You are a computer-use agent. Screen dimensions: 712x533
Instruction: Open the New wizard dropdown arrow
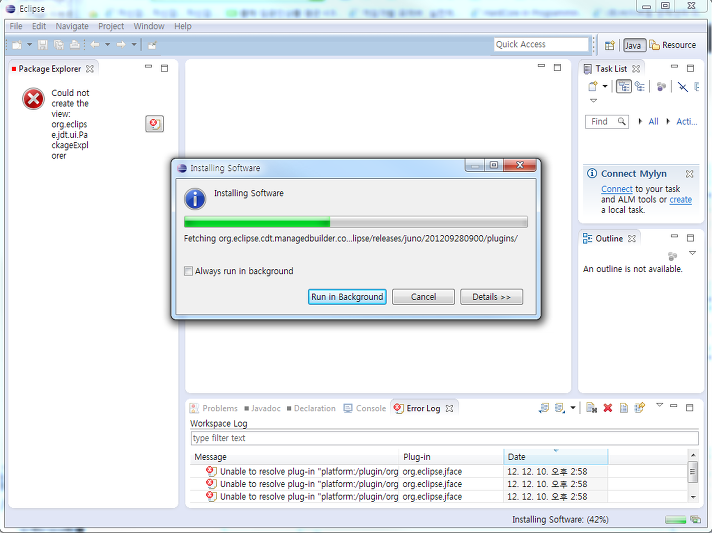click(x=30, y=44)
